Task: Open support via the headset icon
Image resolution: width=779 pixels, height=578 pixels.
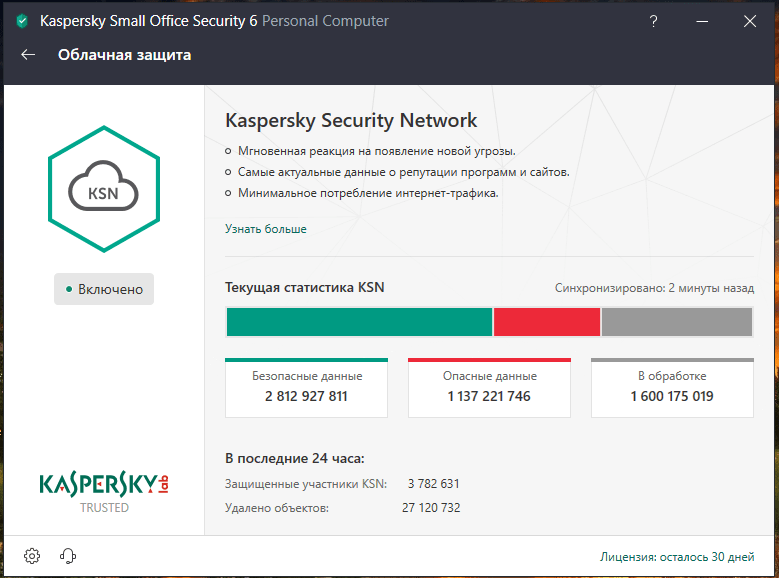Action: tap(68, 556)
